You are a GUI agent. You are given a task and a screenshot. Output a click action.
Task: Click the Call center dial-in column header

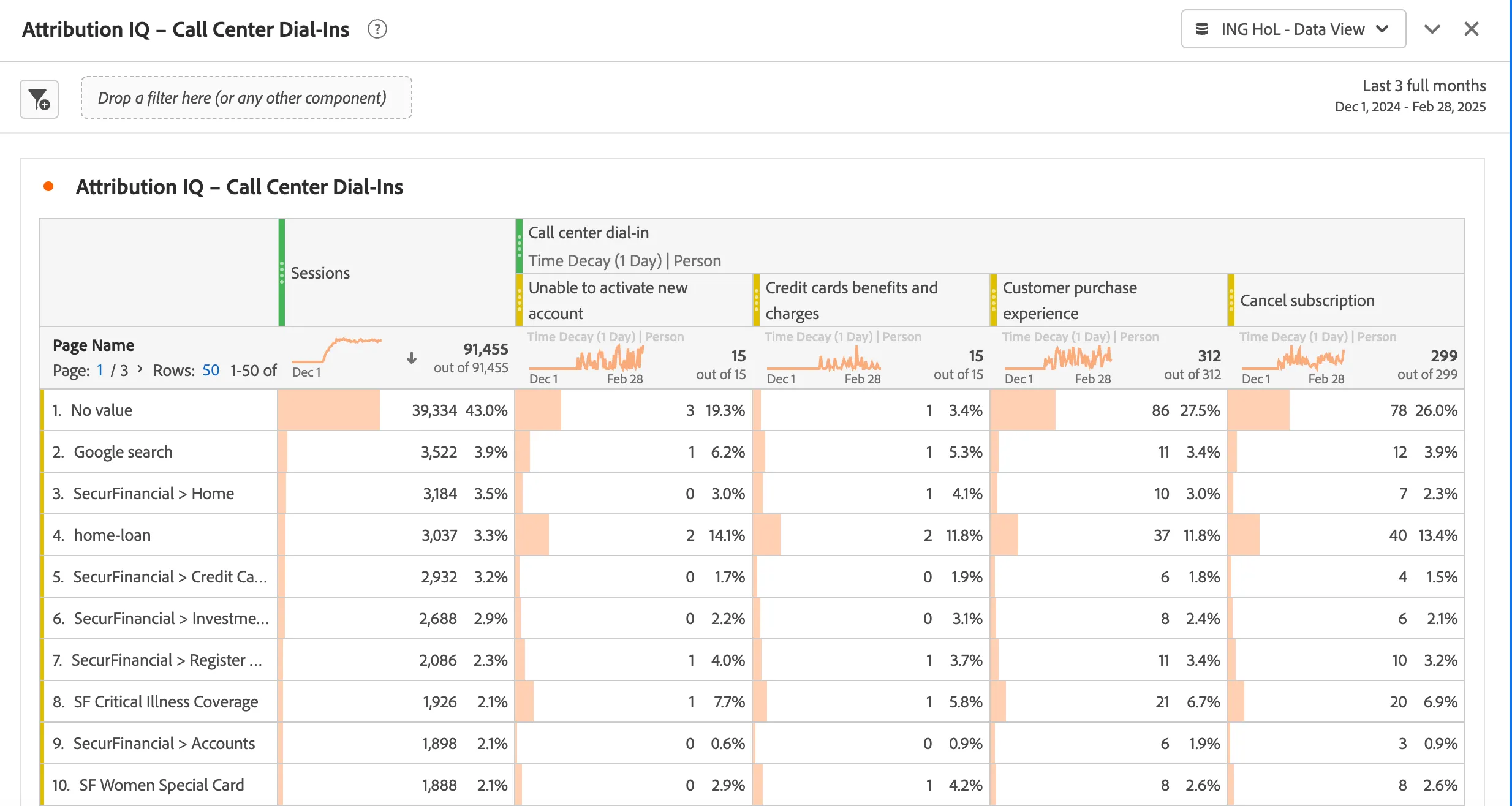(x=990, y=246)
